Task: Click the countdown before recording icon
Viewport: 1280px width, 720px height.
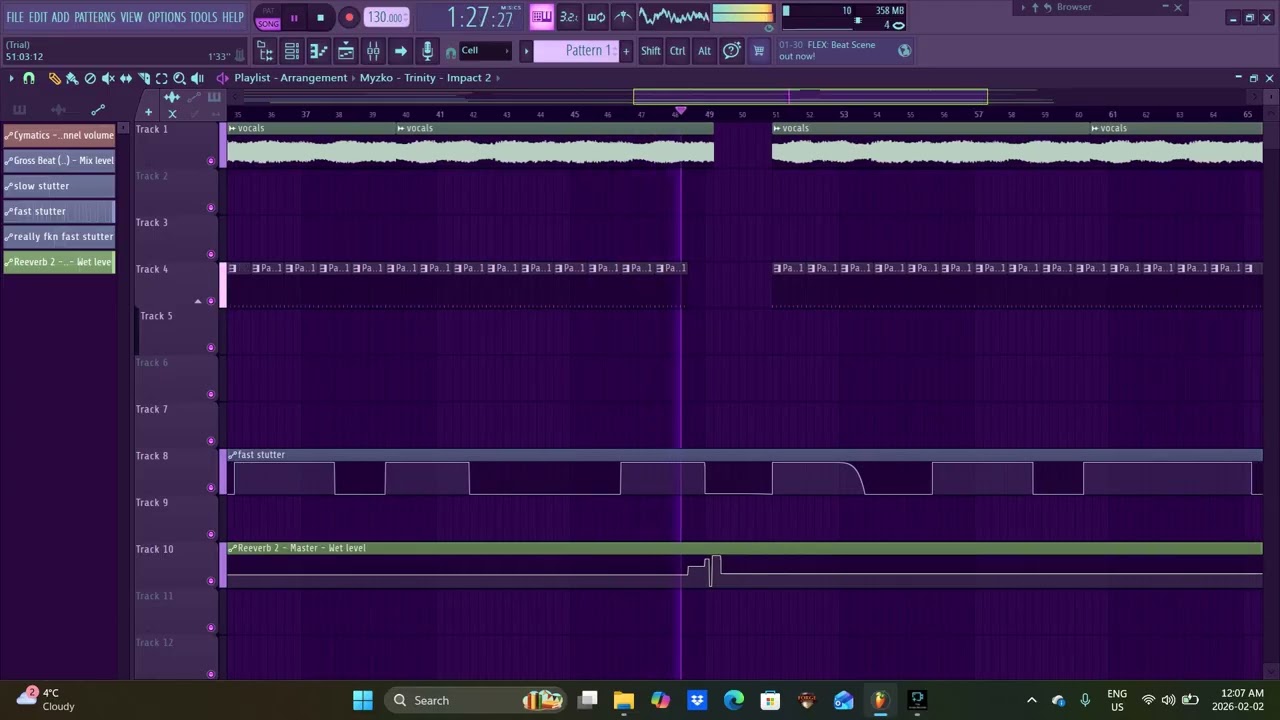Action: click(x=568, y=16)
